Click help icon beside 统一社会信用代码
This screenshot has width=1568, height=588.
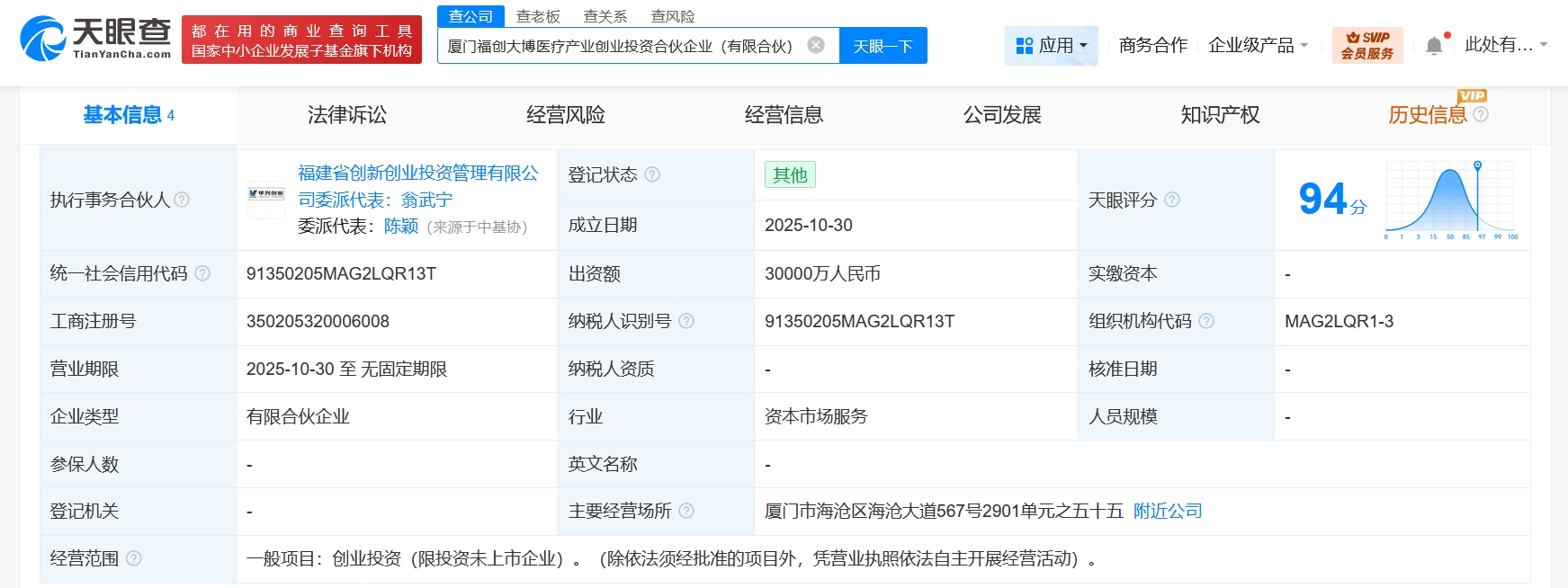click(202, 273)
